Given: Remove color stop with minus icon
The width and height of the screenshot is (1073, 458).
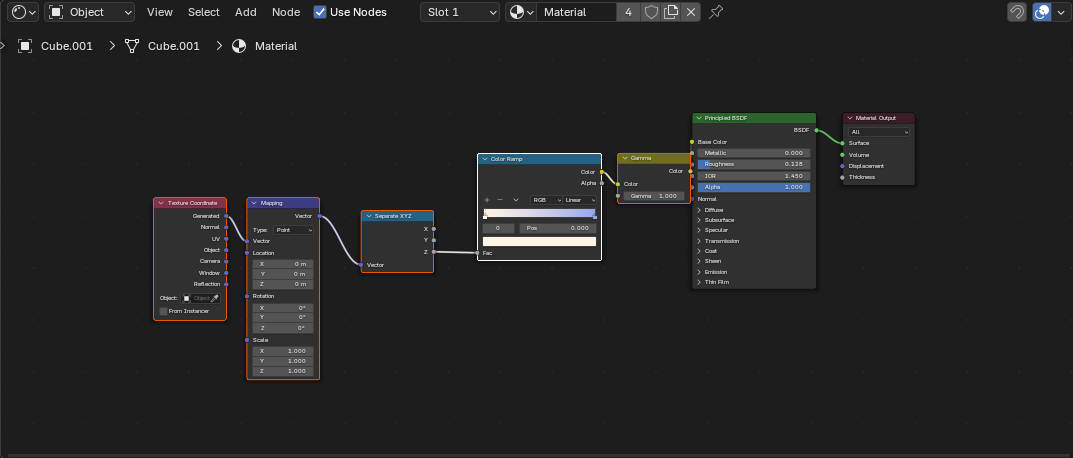Looking at the screenshot, I should coord(500,200).
